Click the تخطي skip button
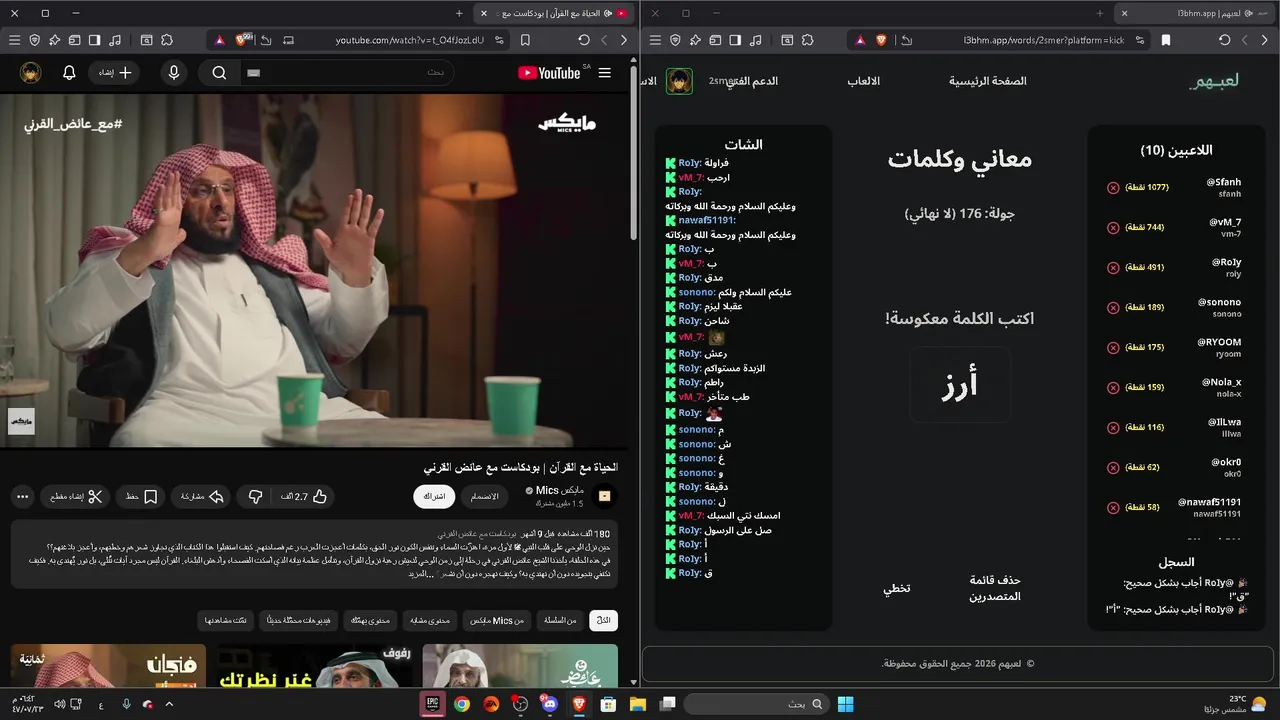This screenshot has height=720, width=1280. [896, 589]
